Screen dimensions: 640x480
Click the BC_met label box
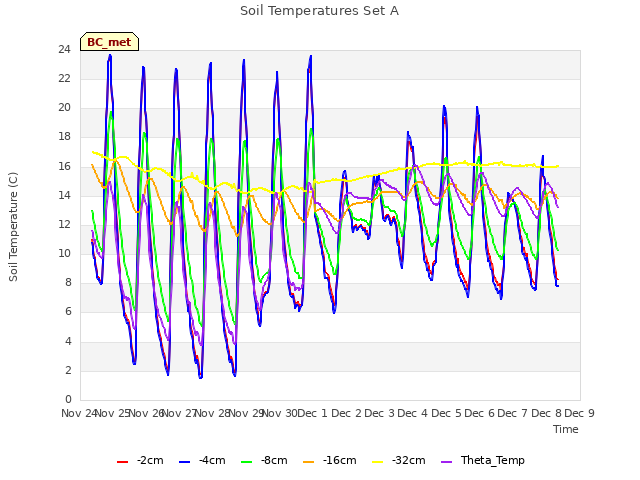tap(109, 42)
